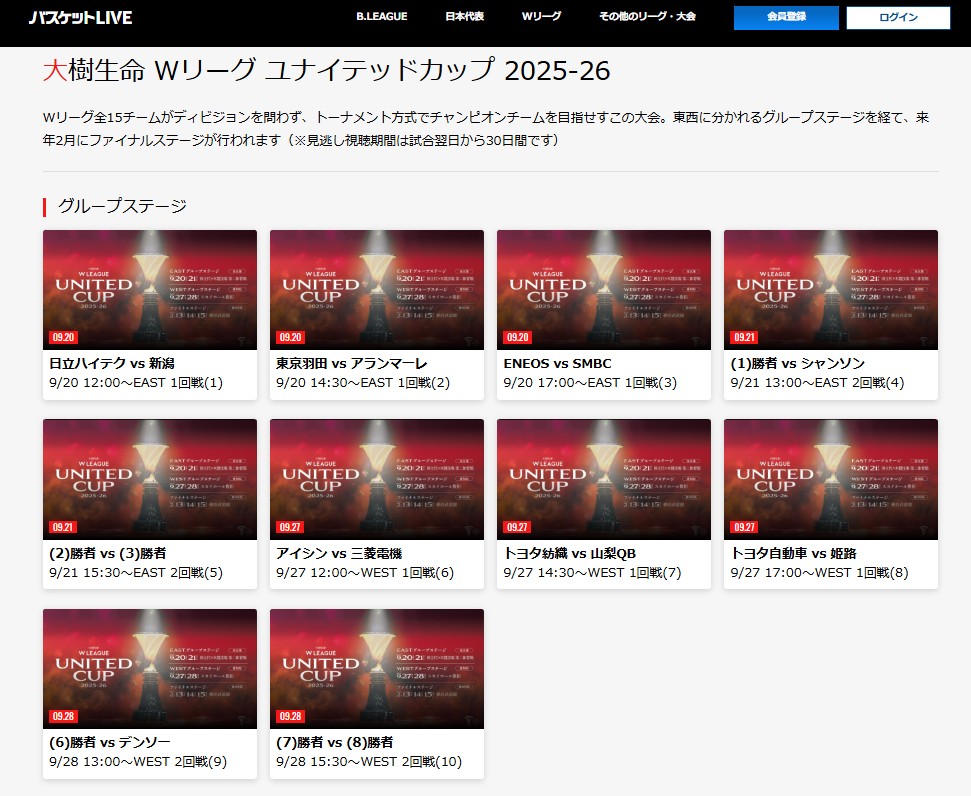Viewport: 971px width, 796px height.
Task: Click the 09.27 date badge on アイシン vs 三菱電機
Action: 290,527
